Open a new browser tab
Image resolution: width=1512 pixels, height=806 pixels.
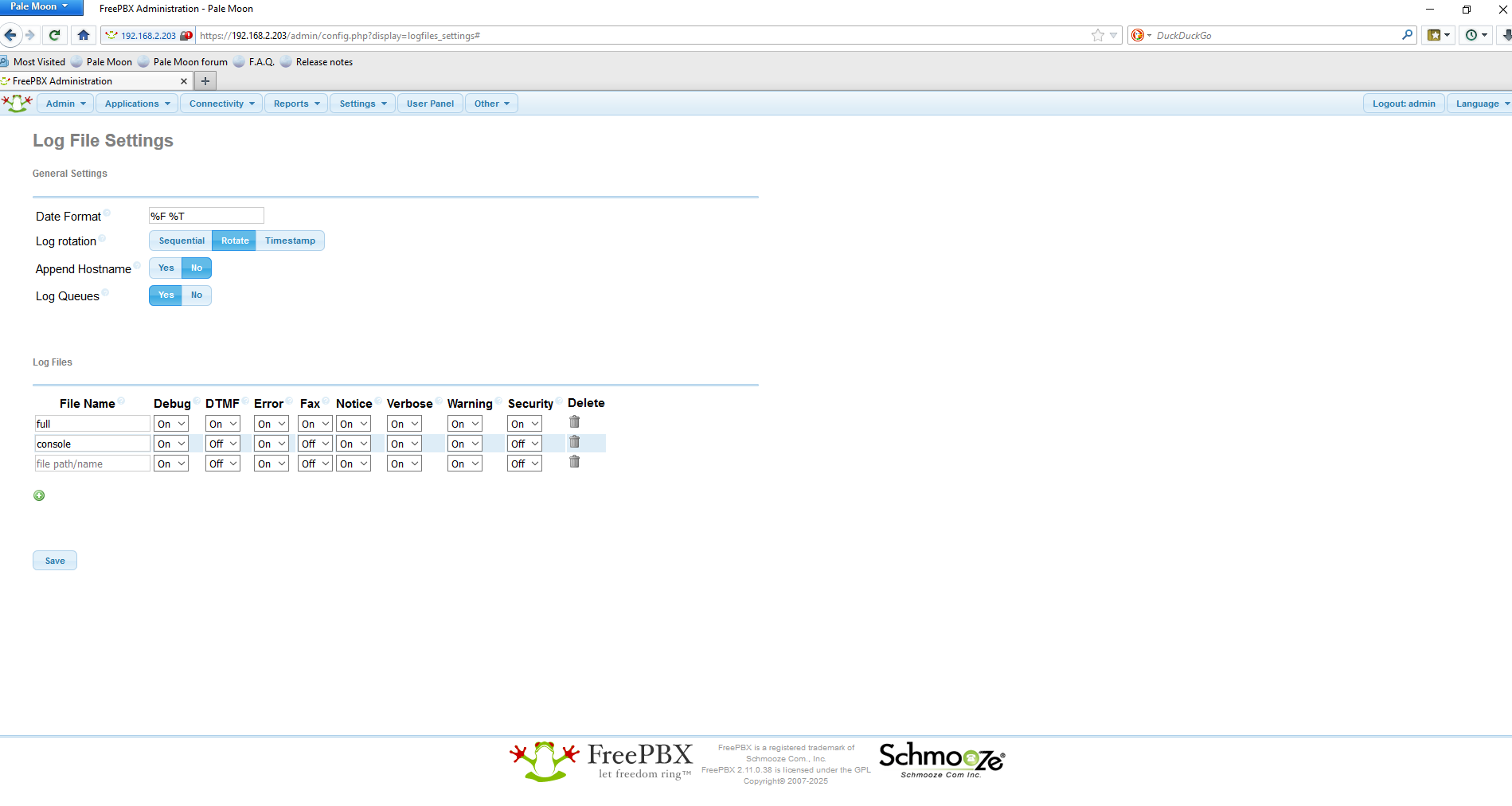205,81
